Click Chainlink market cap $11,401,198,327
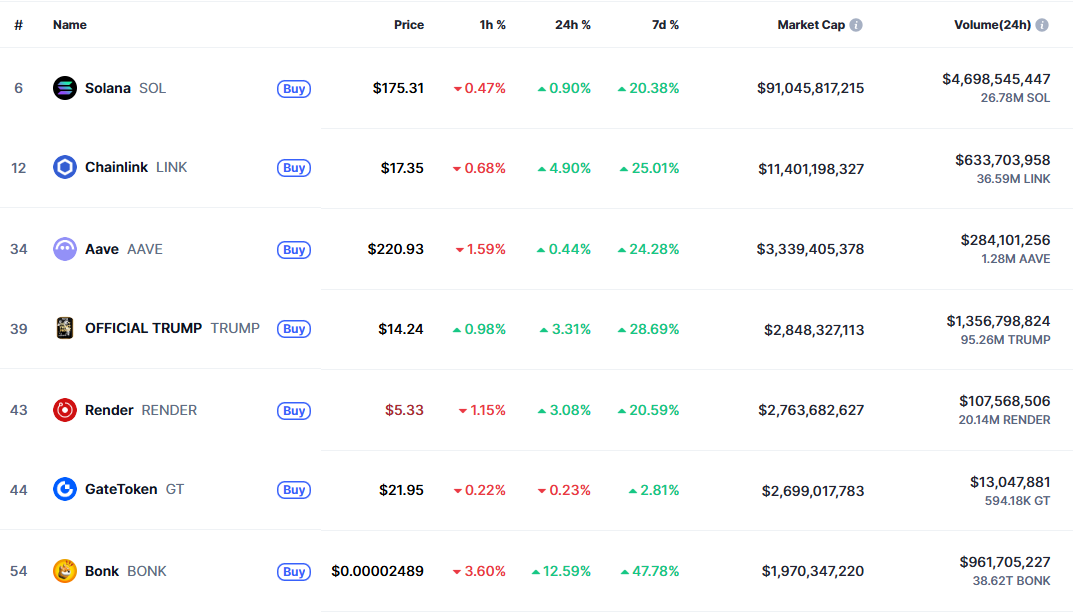The width and height of the screenshot is (1073, 616). tap(811, 168)
